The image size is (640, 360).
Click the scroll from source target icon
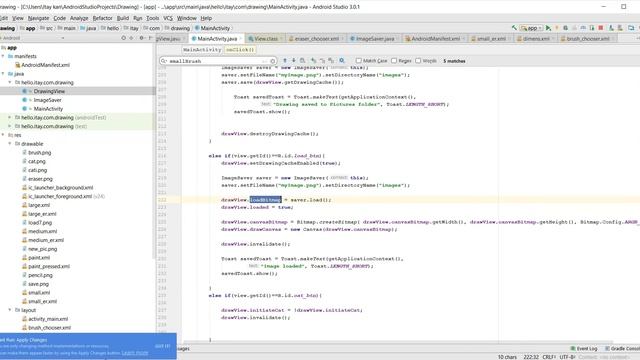[123, 38]
